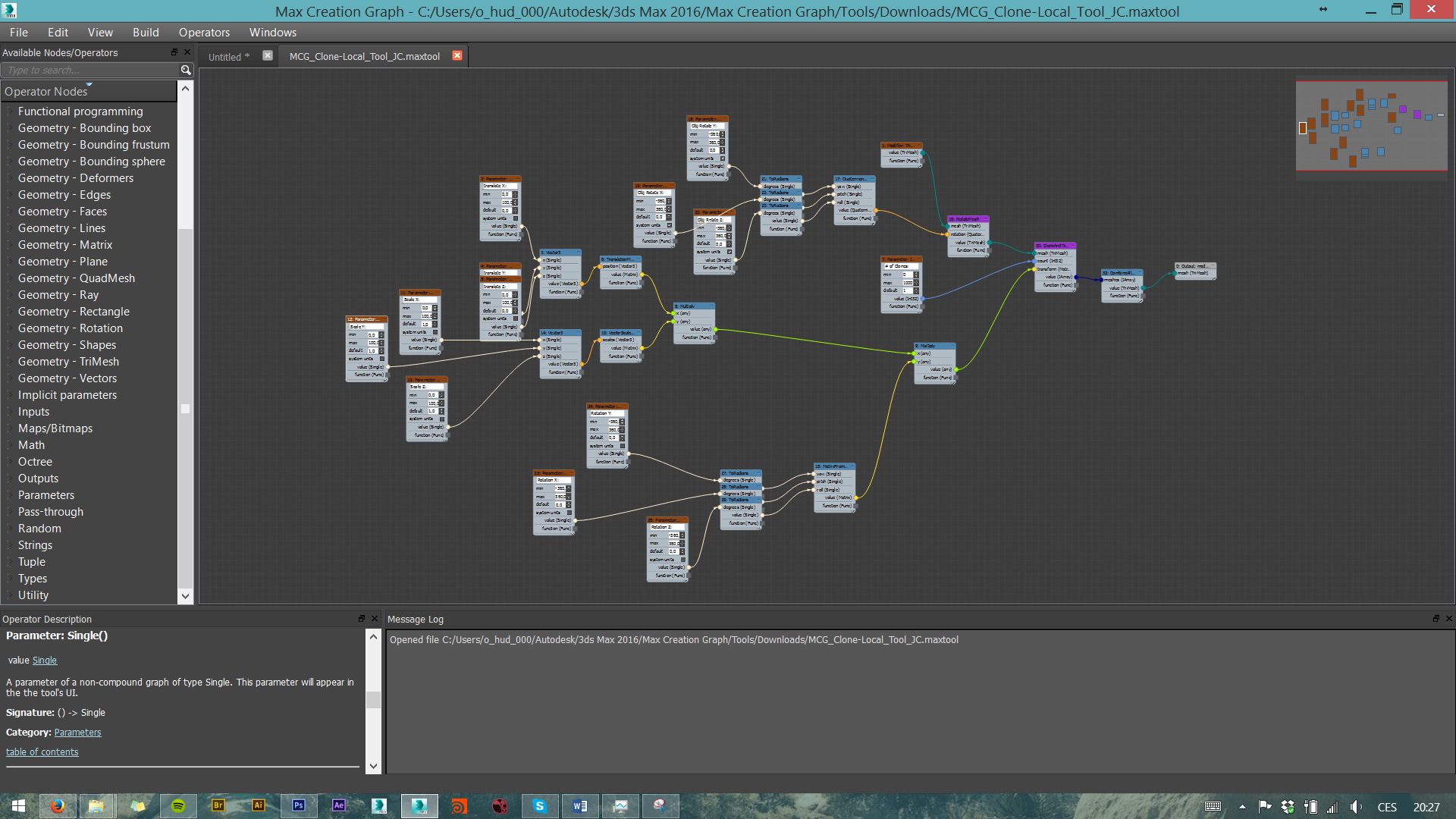Screen dimensions: 1456x819
Task: Toggle system units on Rotation Y parameter
Action: tap(623, 446)
